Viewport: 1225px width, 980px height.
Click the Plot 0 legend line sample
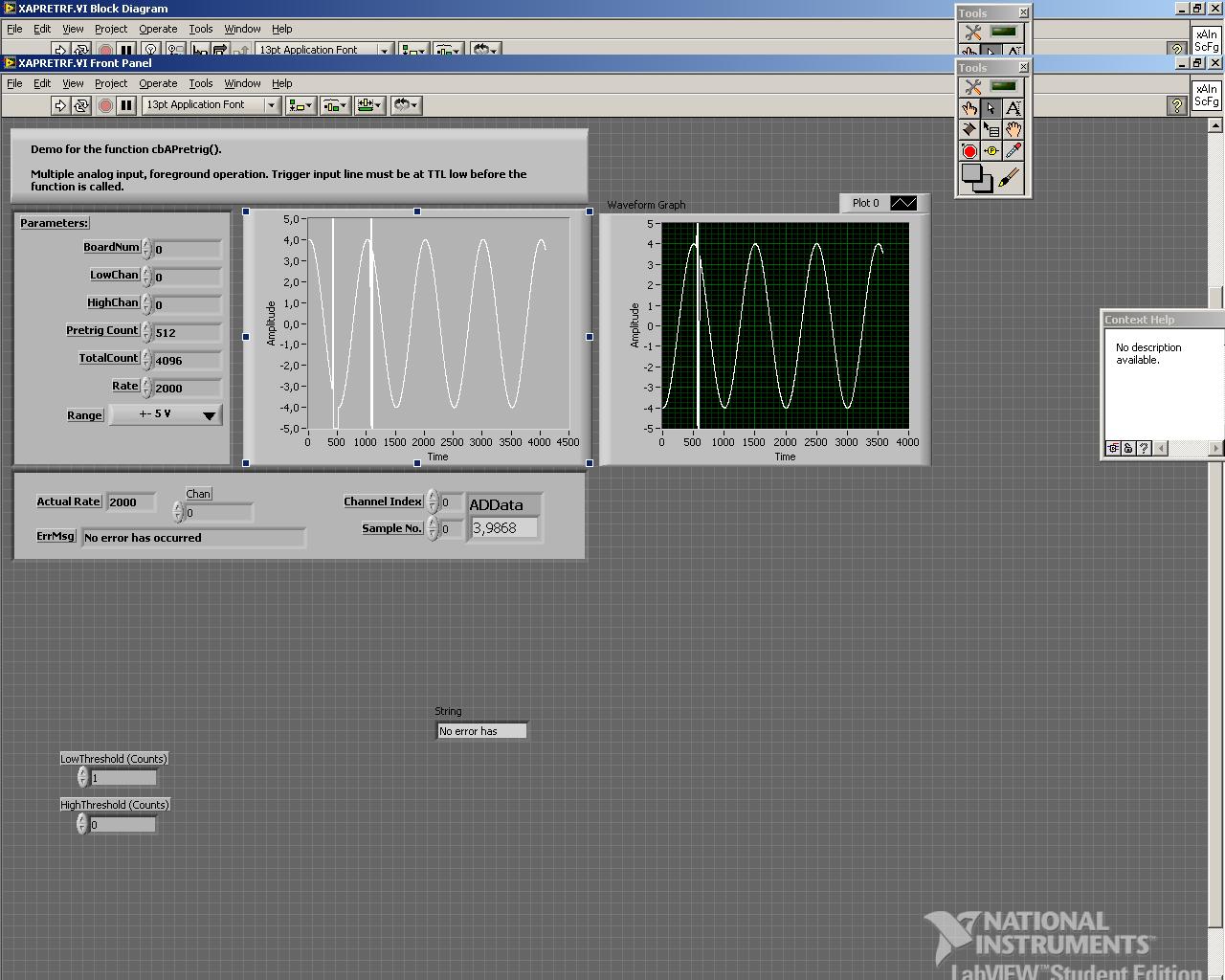point(903,203)
